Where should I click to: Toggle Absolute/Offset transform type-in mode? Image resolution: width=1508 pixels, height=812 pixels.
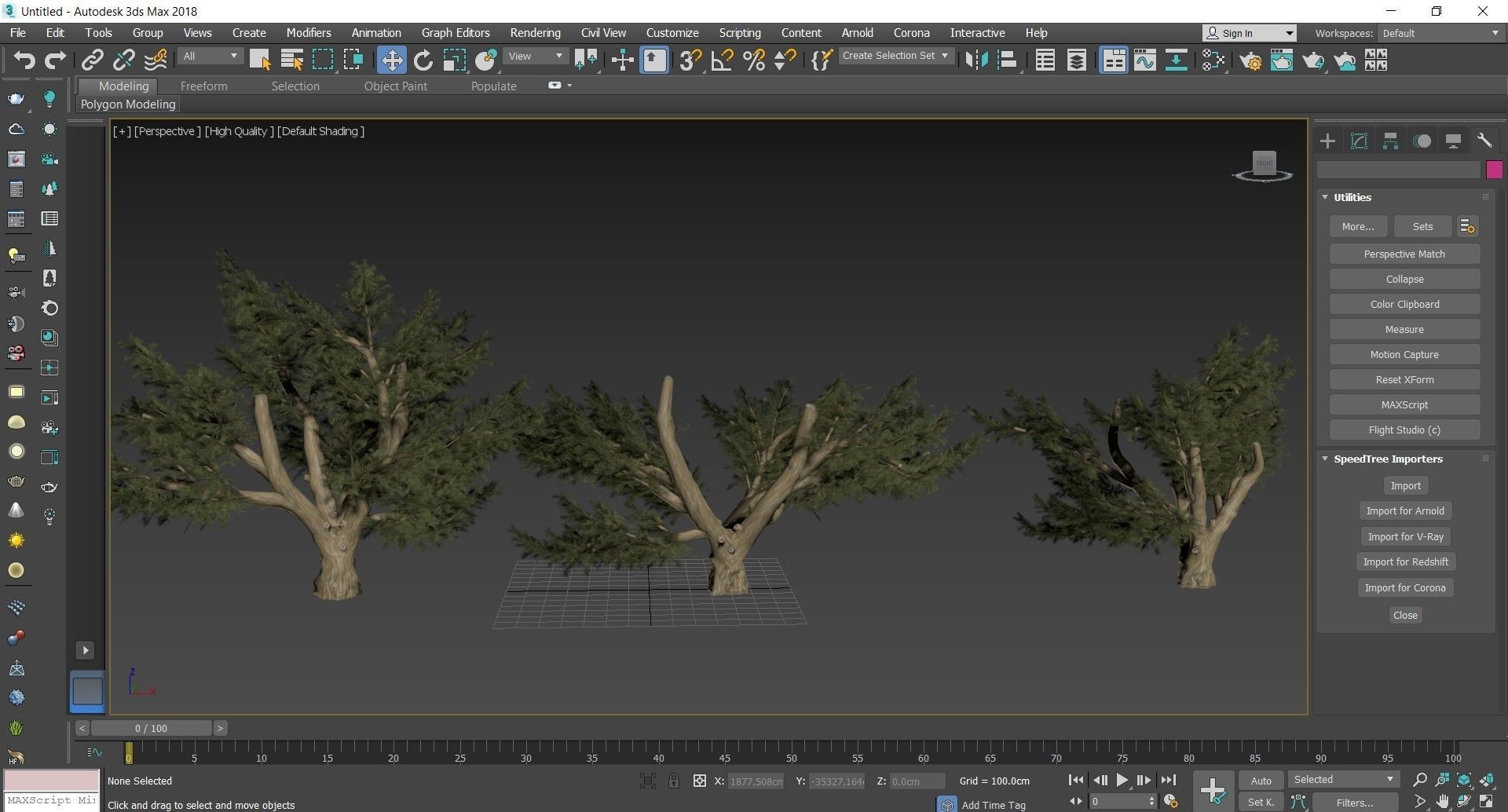click(699, 781)
